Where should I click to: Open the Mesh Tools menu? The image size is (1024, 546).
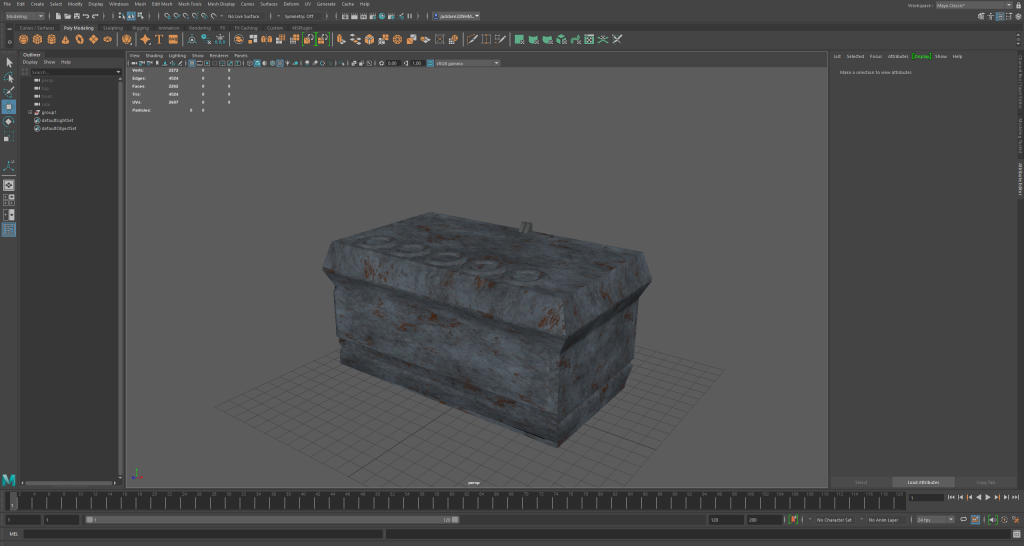tap(190, 4)
